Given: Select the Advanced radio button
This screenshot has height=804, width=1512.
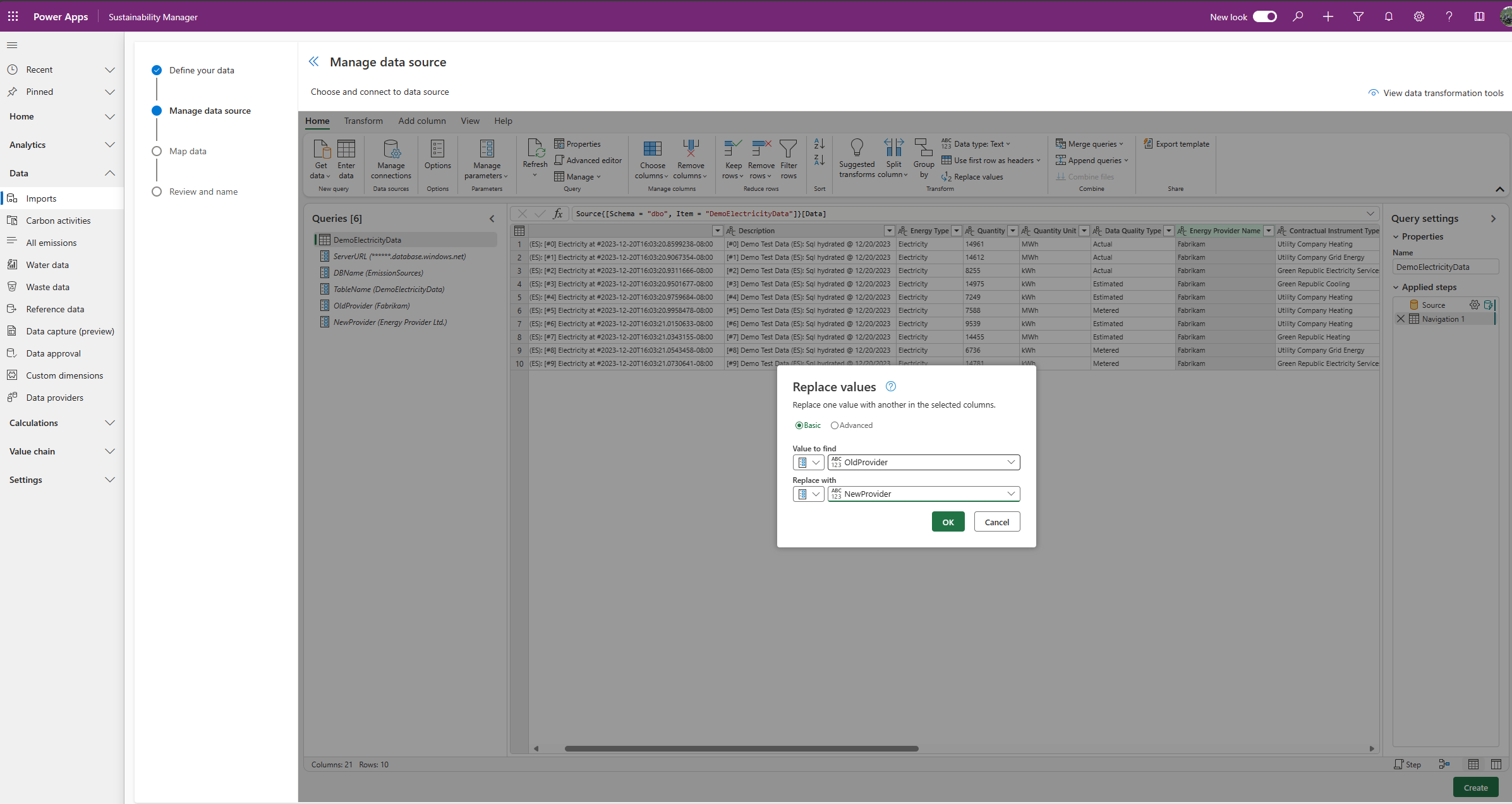Looking at the screenshot, I should click(835, 425).
